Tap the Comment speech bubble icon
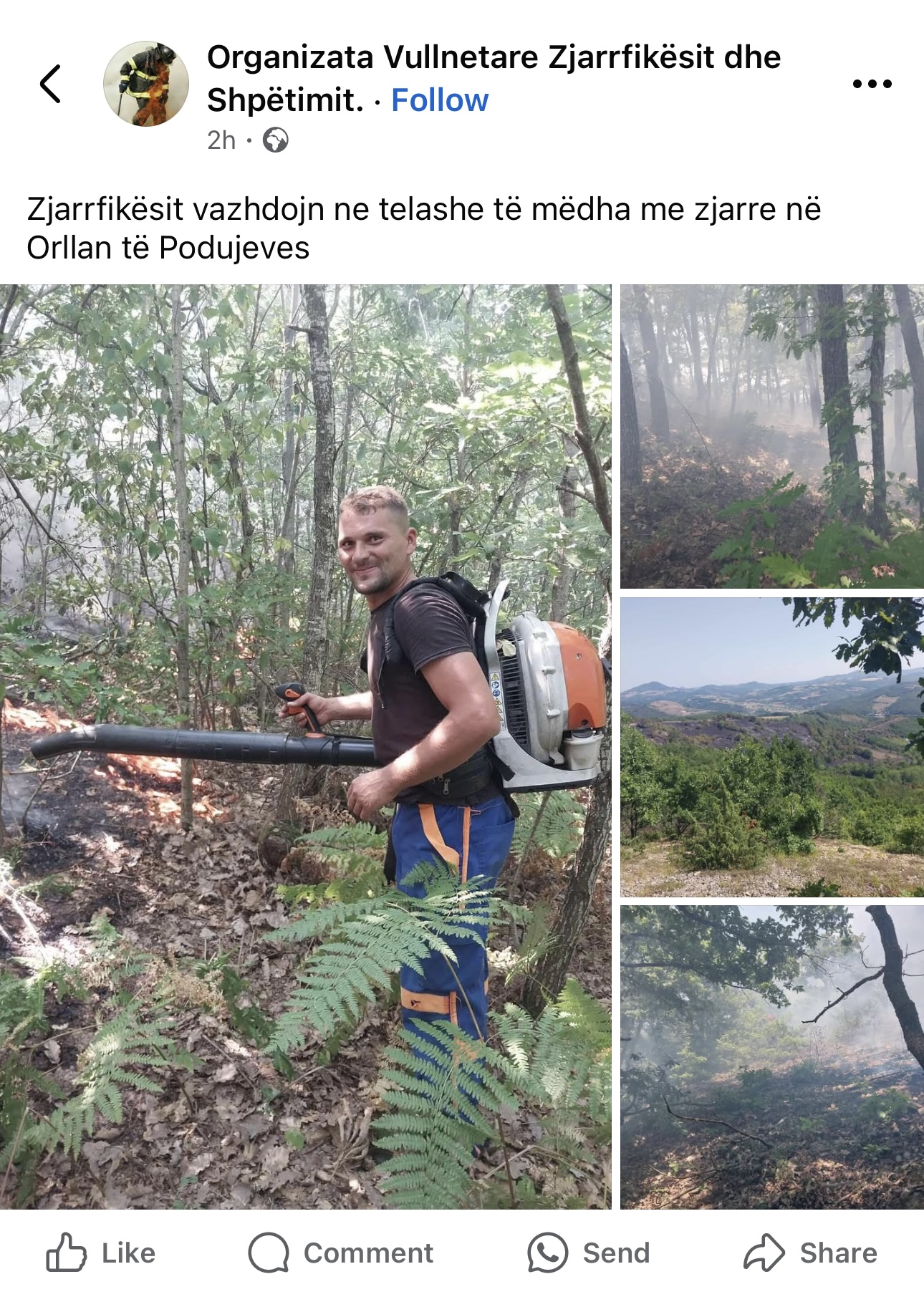Screen dimensions: 924x1312 point(269,1253)
